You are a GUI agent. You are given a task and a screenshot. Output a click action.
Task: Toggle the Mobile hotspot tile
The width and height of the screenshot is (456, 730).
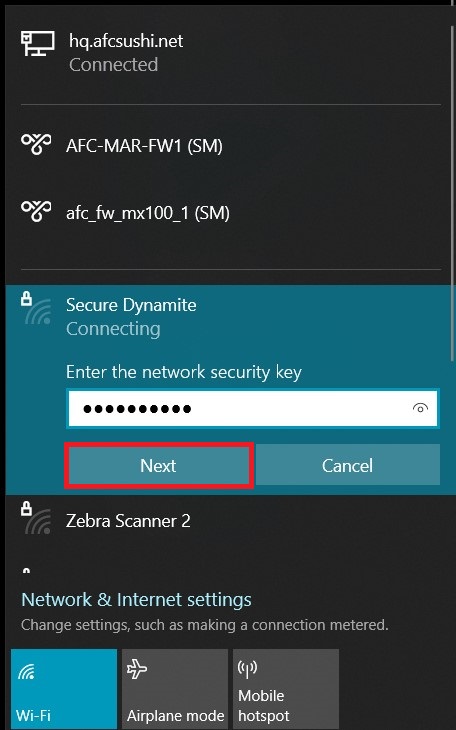[286, 689]
